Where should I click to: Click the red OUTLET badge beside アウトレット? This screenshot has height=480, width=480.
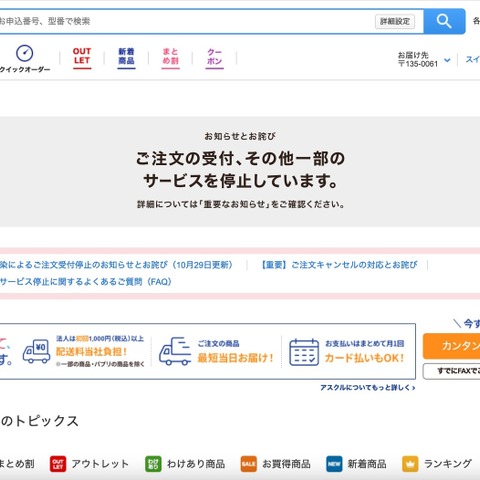(58, 464)
